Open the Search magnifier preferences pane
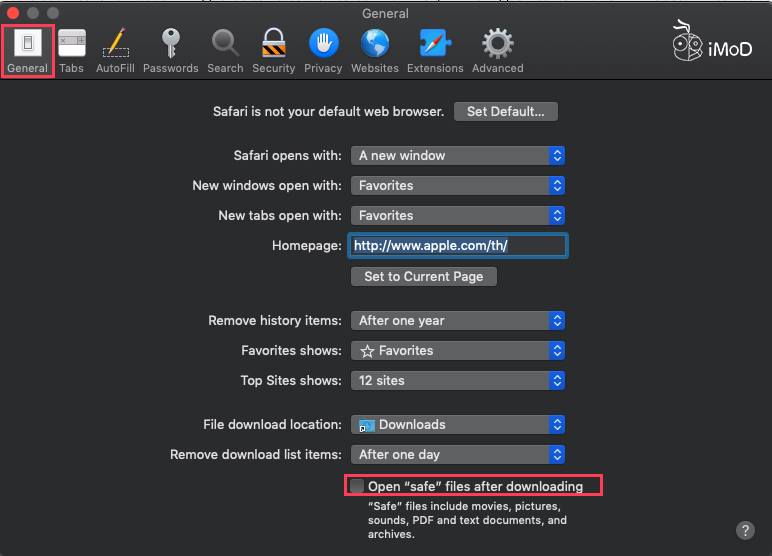Screen dimensions: 772x556 (225, 51)
